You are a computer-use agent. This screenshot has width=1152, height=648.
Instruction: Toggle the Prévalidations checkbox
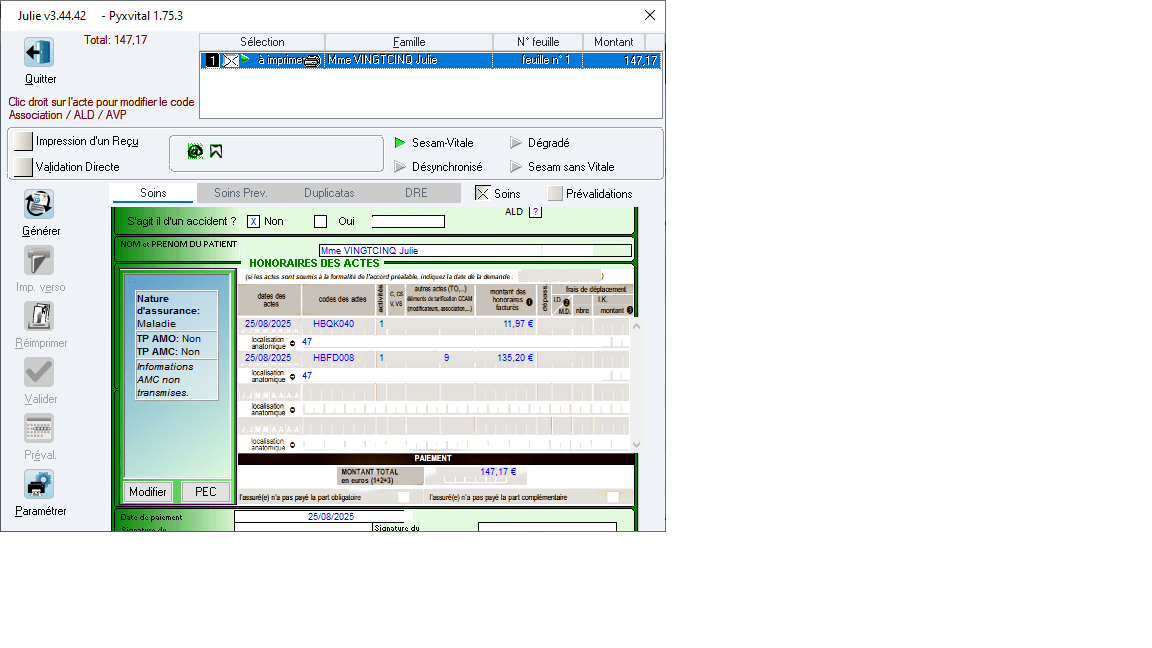555,194
